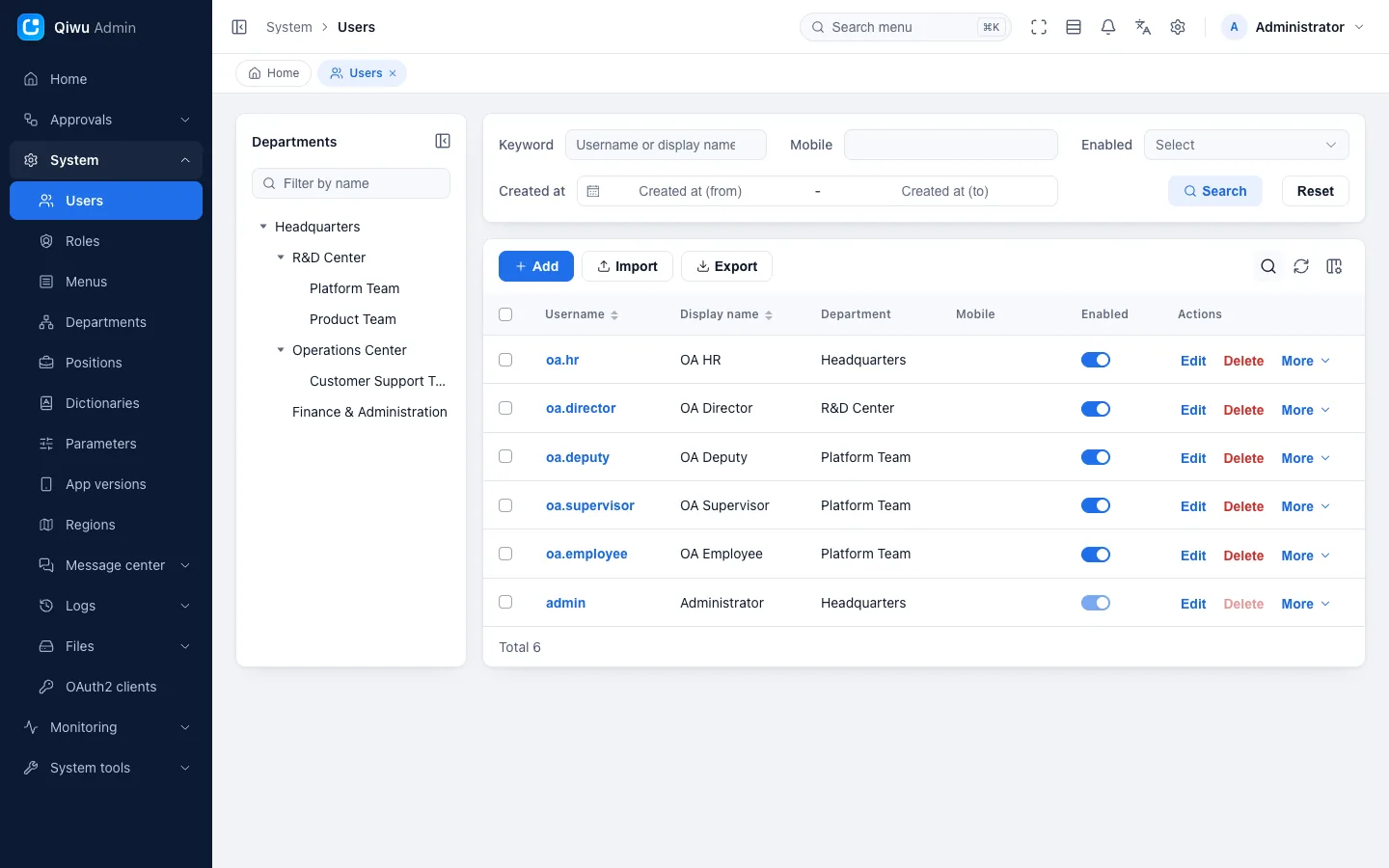
Task: Click the Administrator avatar icon
Action: tap(1234, 27)
